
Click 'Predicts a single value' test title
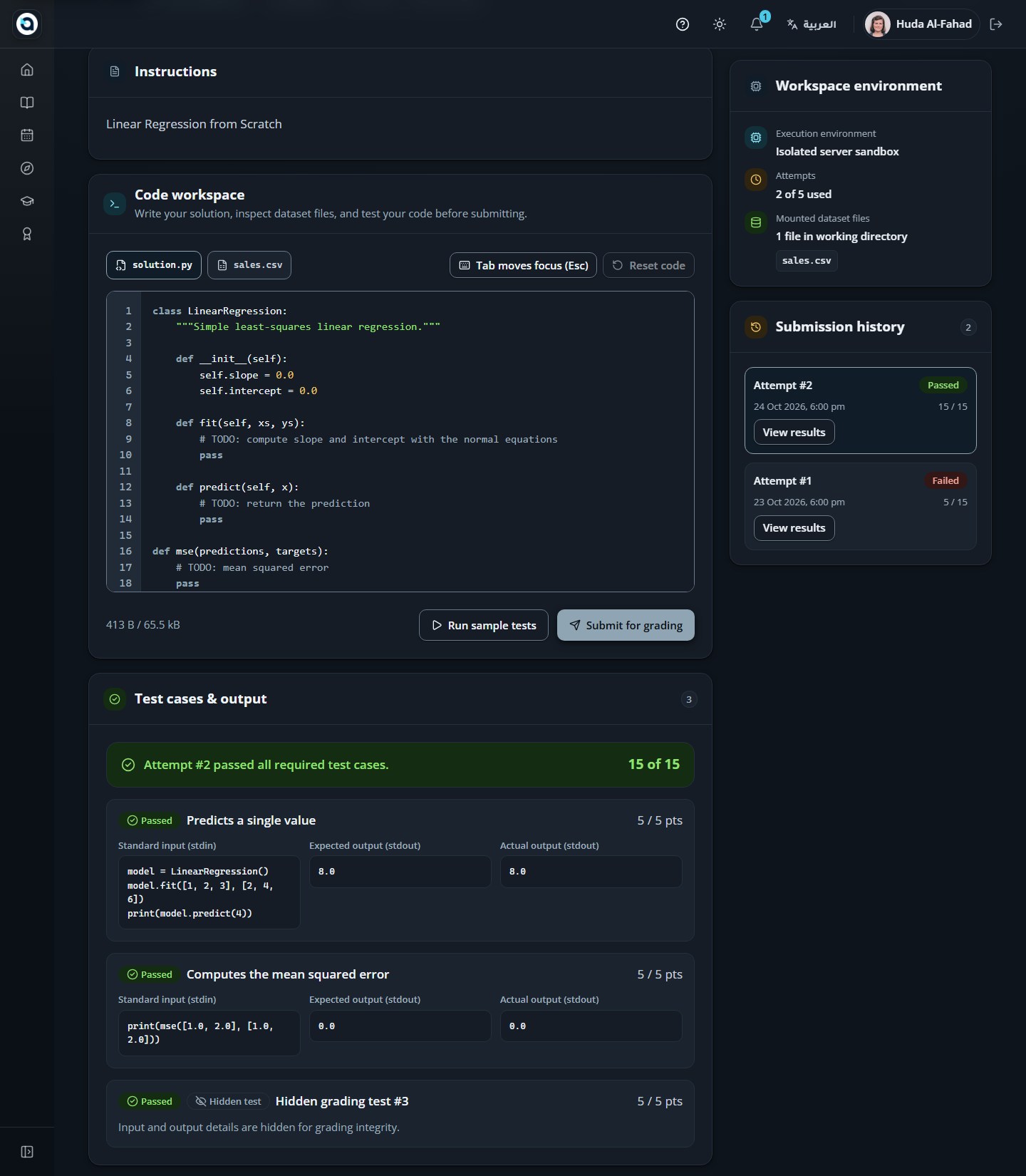point(251,820)
